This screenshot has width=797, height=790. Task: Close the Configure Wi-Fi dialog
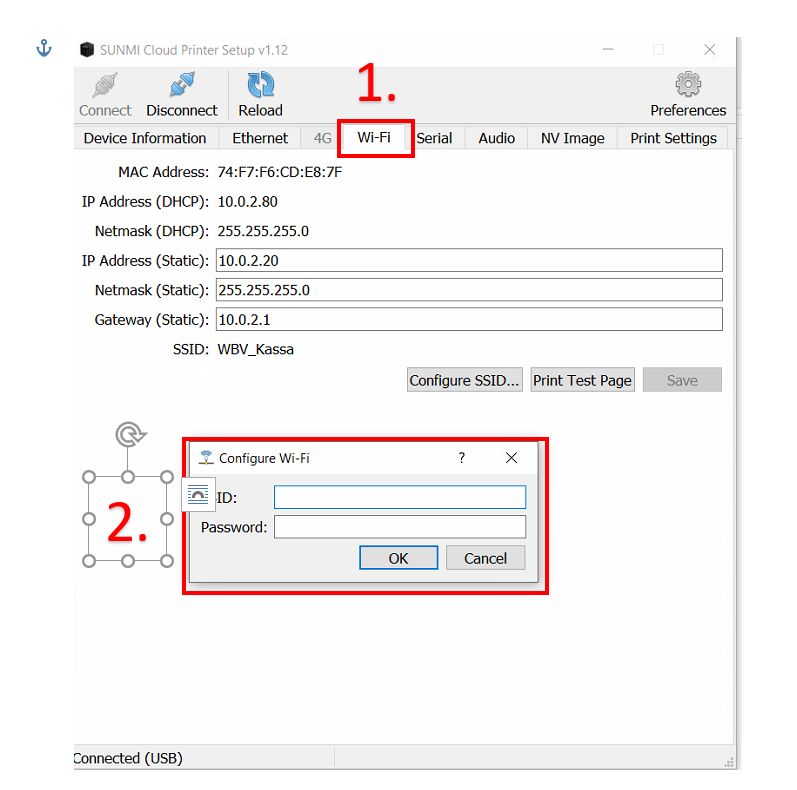(511, 458)
